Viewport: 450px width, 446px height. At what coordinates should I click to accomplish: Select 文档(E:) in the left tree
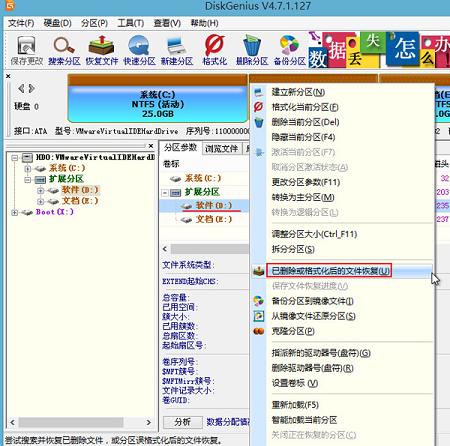click(80, 201)
